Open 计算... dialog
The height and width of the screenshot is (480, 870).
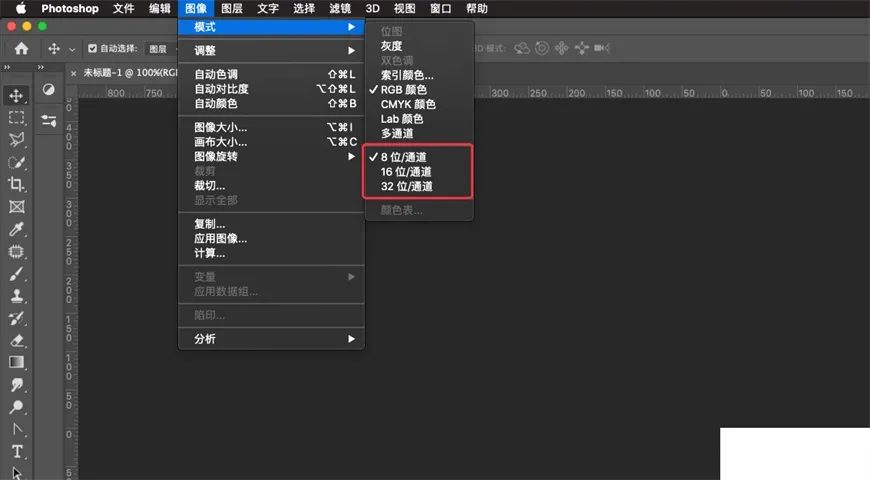271,253
